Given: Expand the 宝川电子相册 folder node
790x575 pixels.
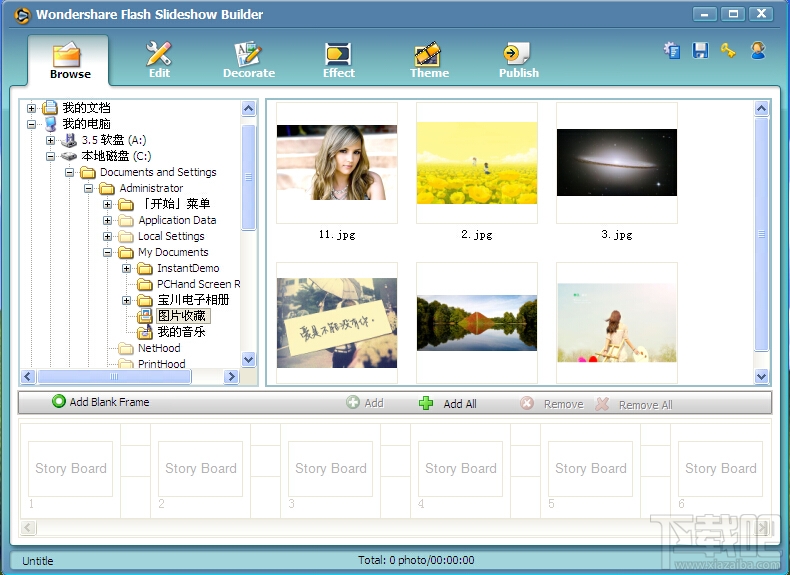Looking at the screenshot, I should tap(126, 300).
